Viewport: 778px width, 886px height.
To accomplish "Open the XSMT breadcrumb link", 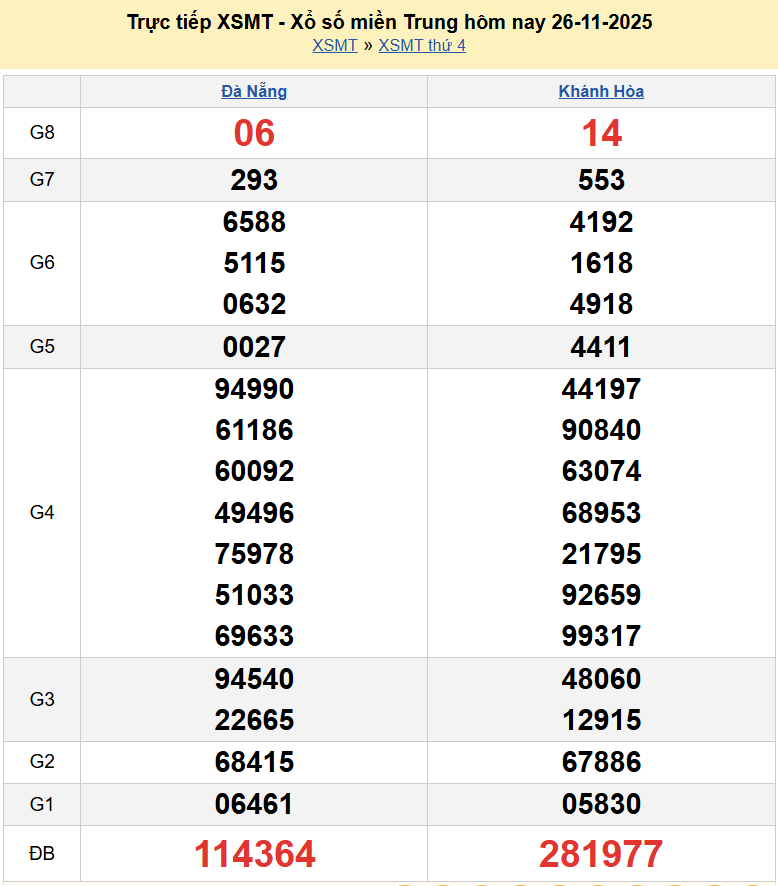I will point(334,45).
